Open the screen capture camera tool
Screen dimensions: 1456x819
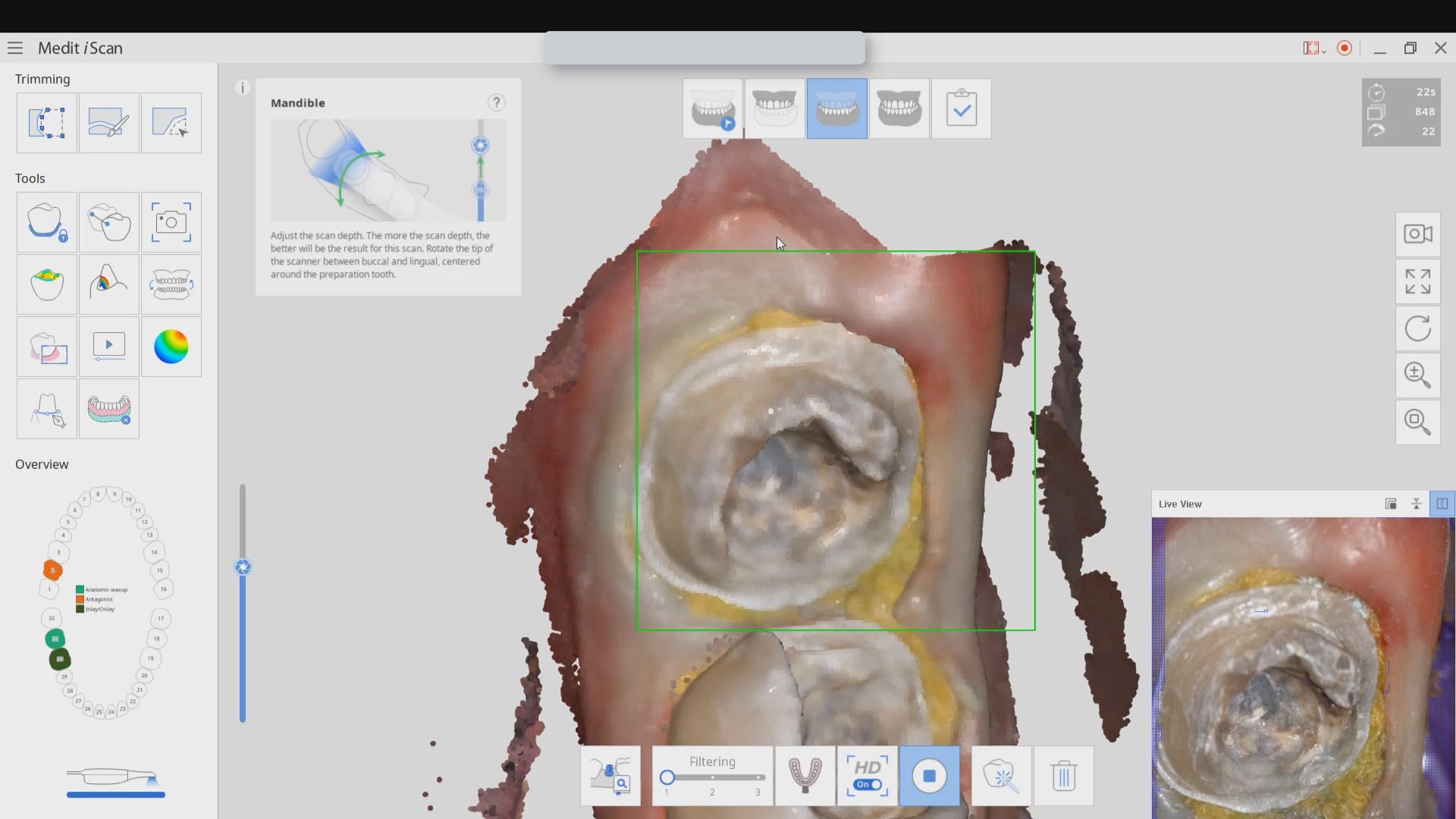tap(171, 222)
